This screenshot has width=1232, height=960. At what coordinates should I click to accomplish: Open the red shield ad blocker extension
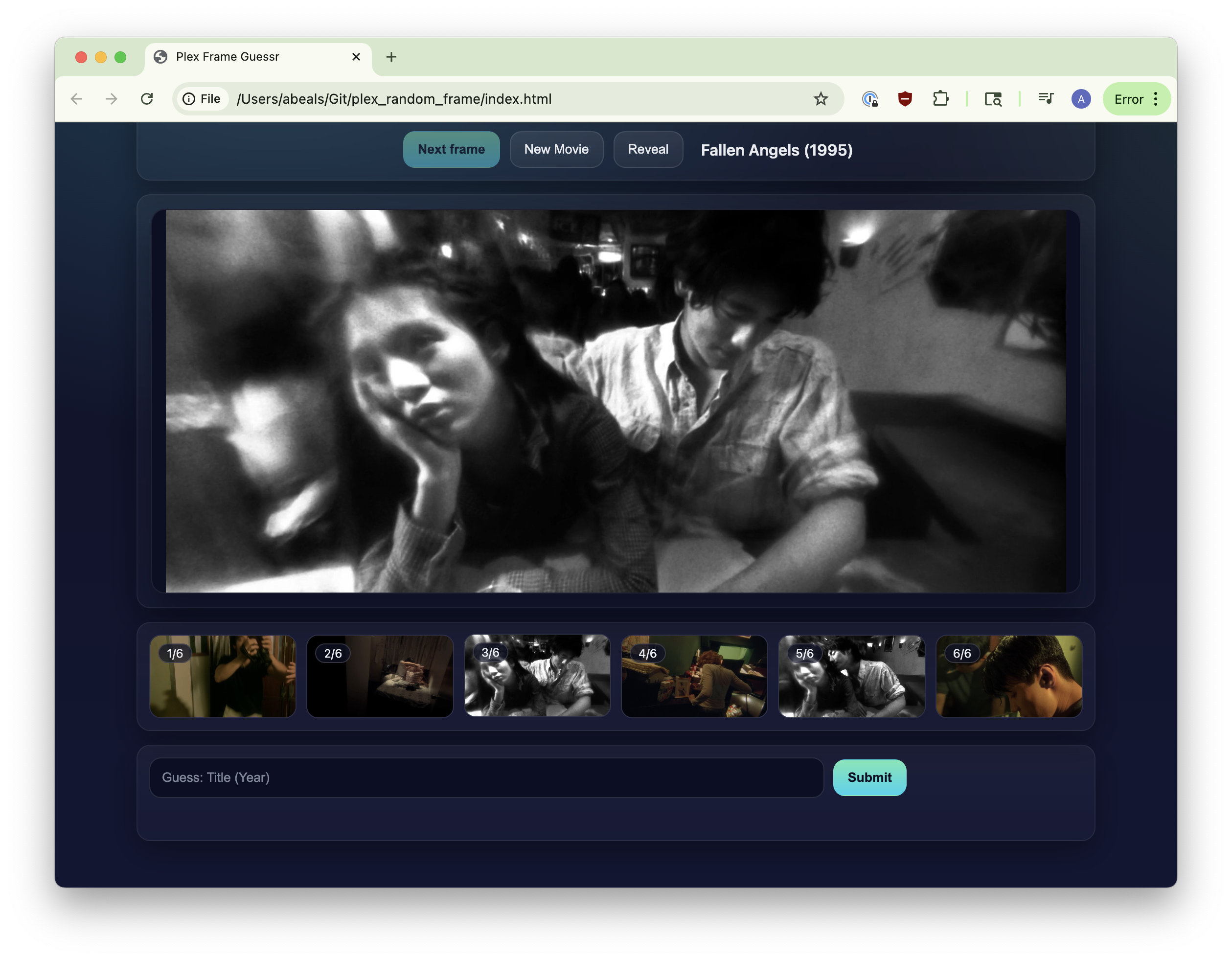tap(905, 99)
